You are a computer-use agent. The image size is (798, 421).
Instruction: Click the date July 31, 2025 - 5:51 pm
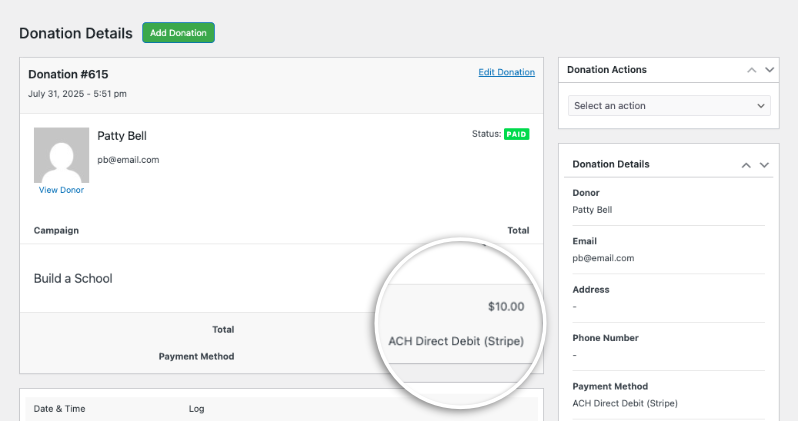77,94
